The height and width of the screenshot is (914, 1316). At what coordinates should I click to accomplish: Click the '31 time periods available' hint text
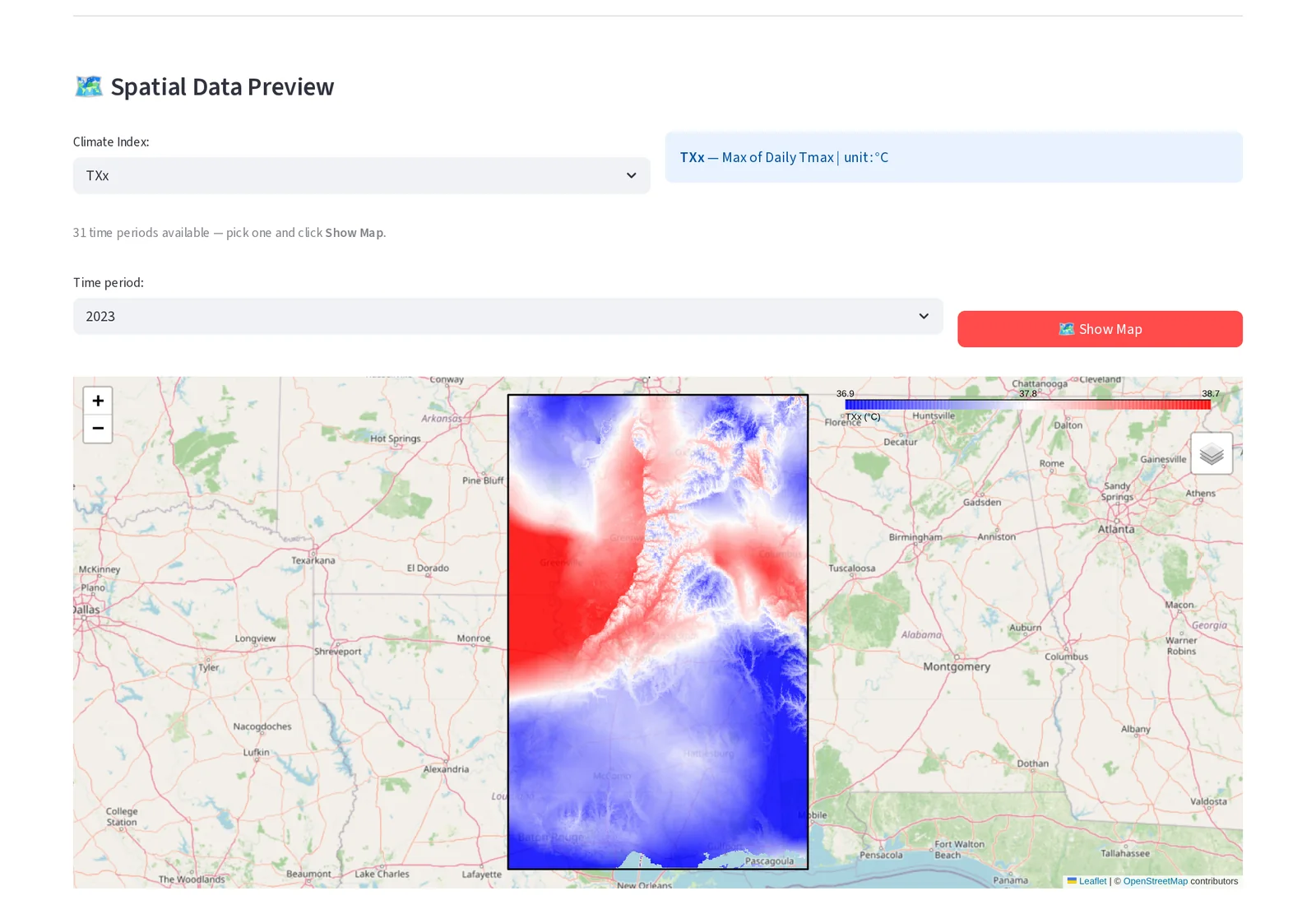tap(229, 233)
